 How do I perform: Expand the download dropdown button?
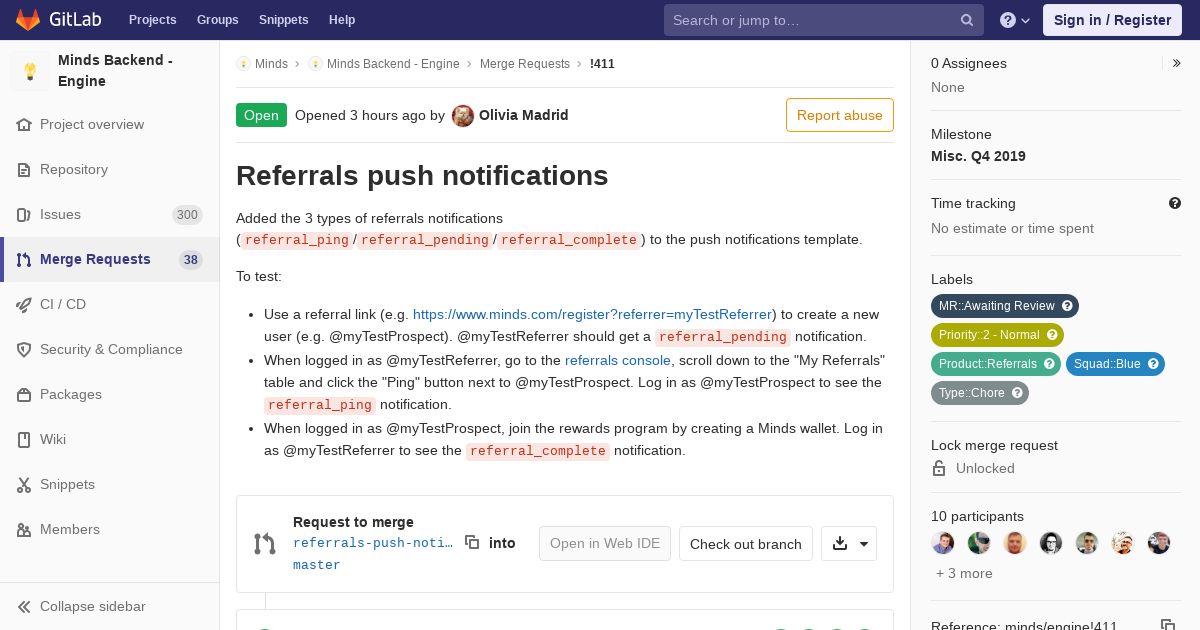[849, 543]
